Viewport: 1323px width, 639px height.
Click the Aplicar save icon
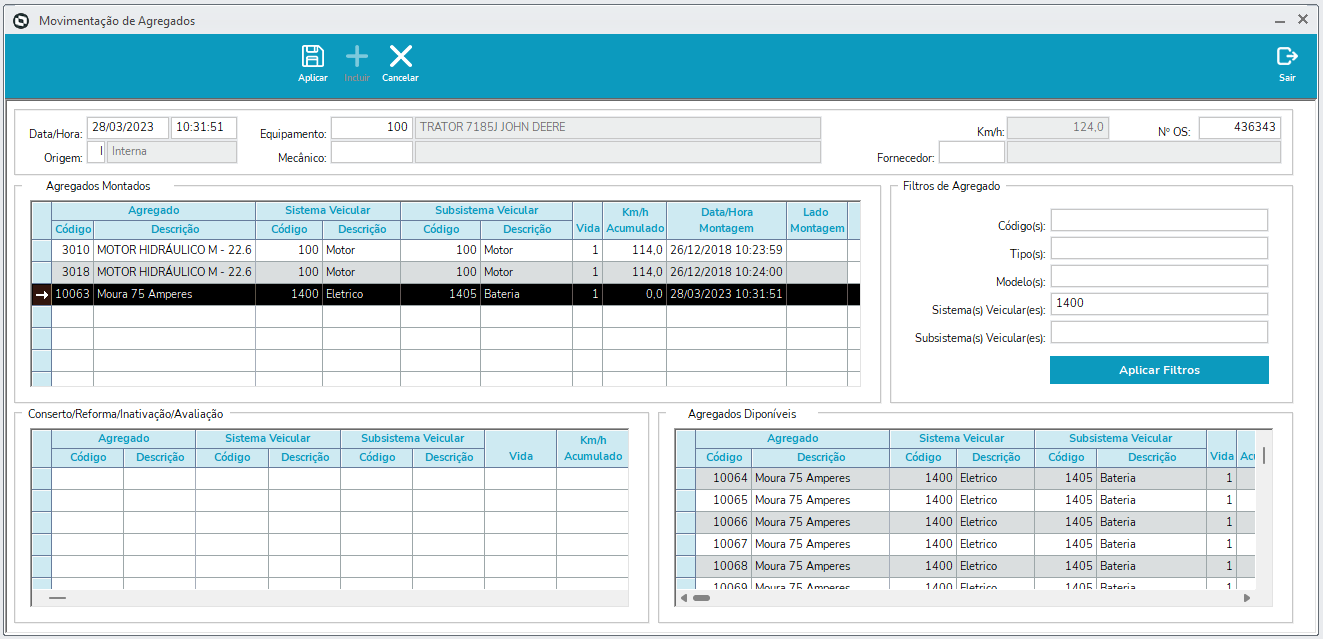tap(313, 57)
